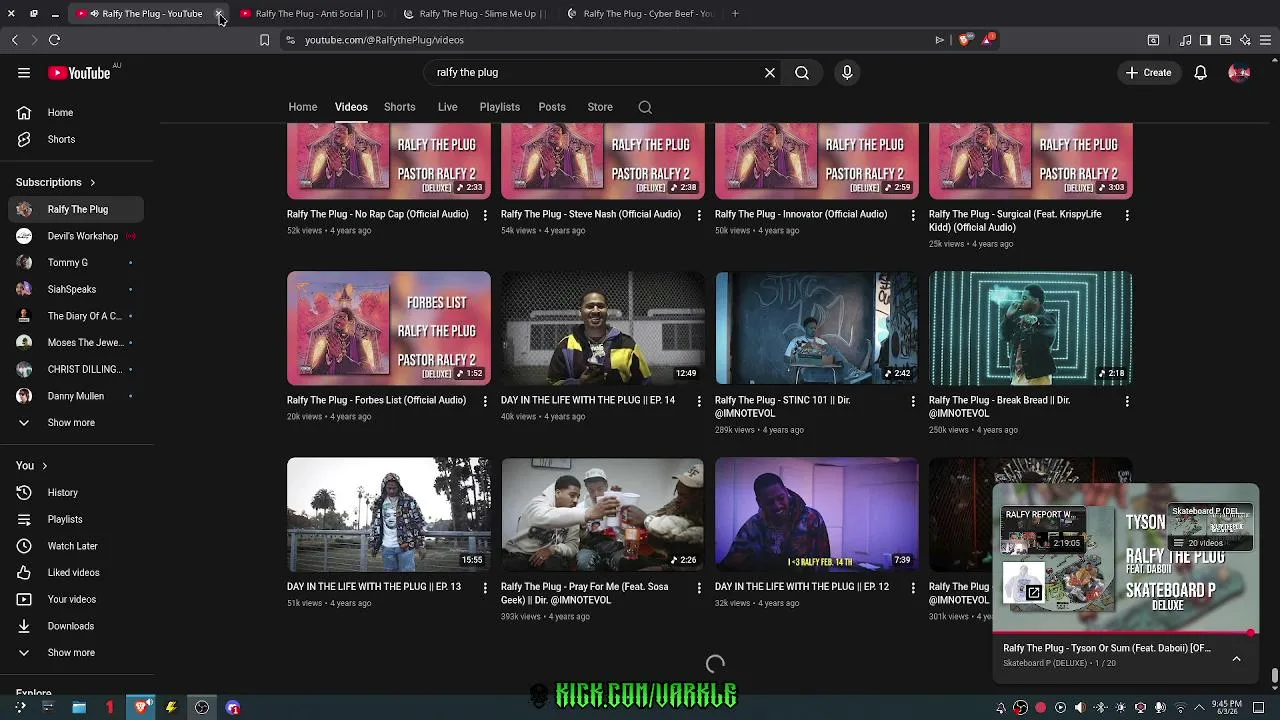Viewport: 1280px width, 720px height.
Task: Go back using browser back arrow
Action: pyautogui.click(x=14, y=40)
